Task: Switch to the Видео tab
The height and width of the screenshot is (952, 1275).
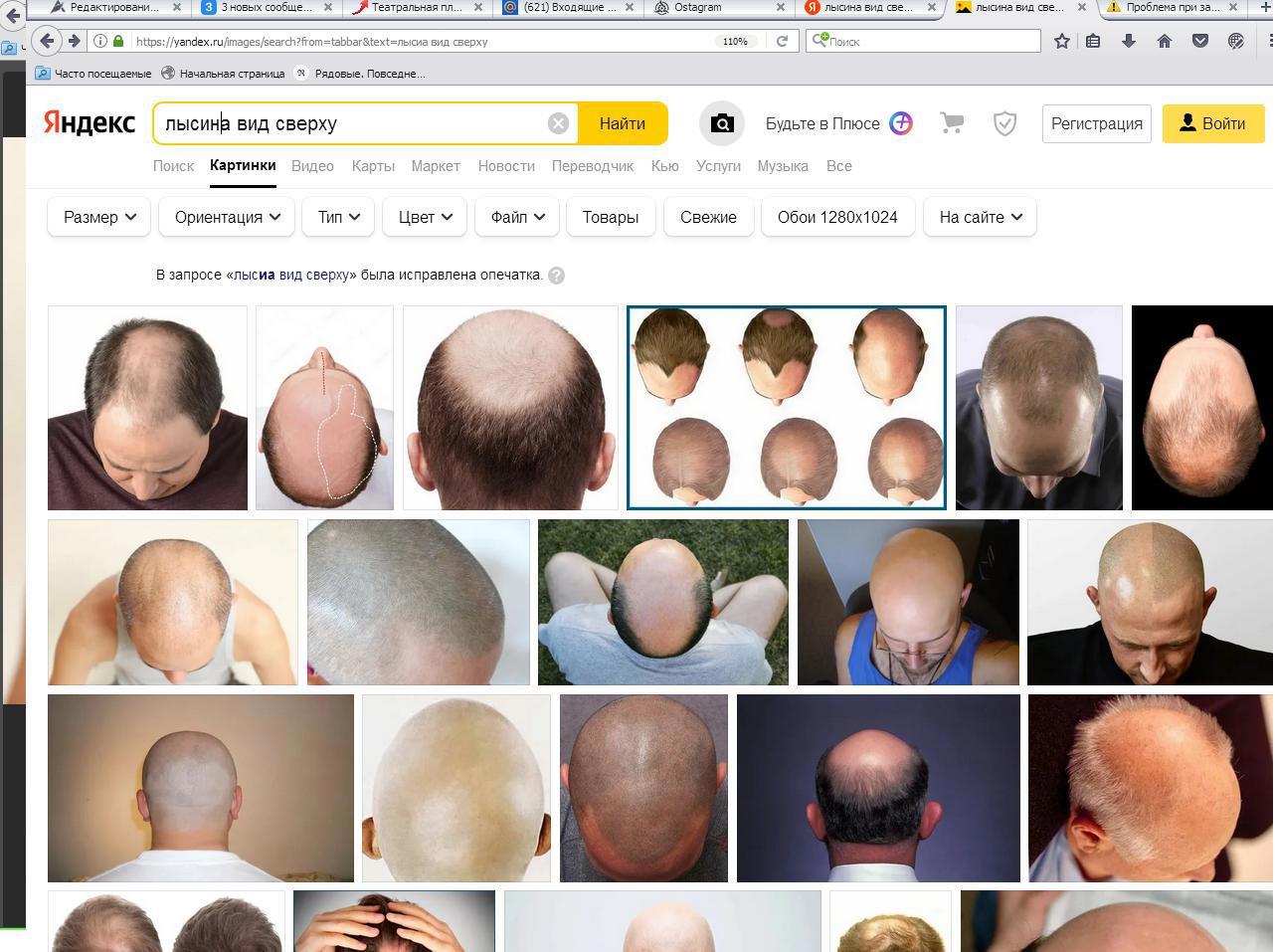Action: click(312, 166)
